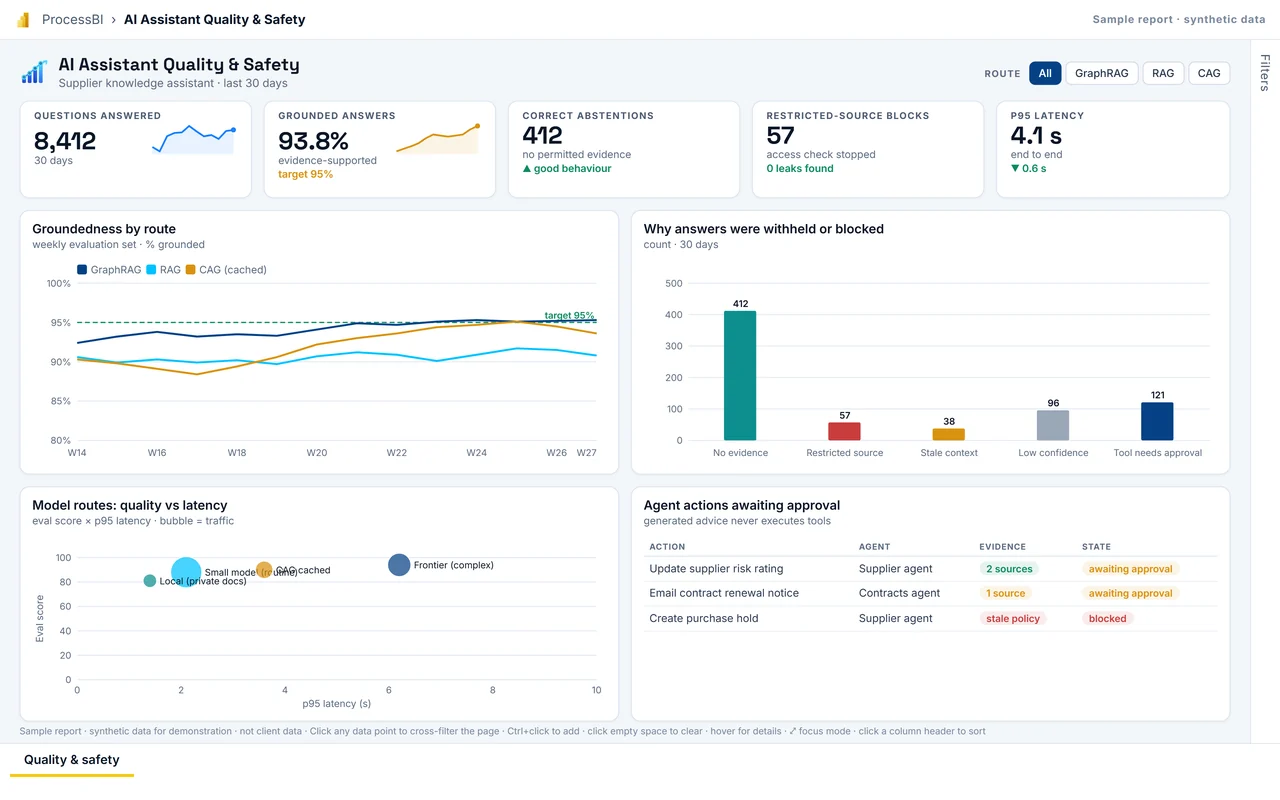The width and height of the screenshot is (1280, 800).
Task: Click the RAG legend color swatch
Action: (151, 270)
